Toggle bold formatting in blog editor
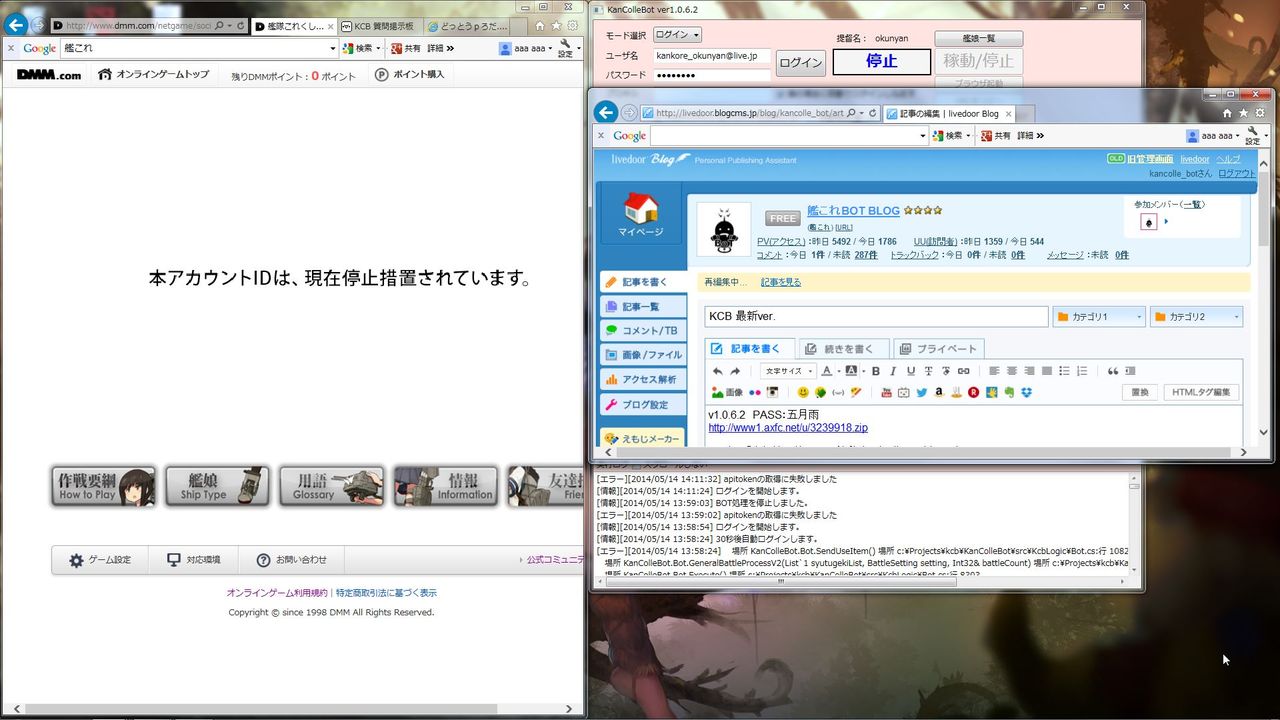This screenshot has height=720, width=1280. [x=876, y=371]
